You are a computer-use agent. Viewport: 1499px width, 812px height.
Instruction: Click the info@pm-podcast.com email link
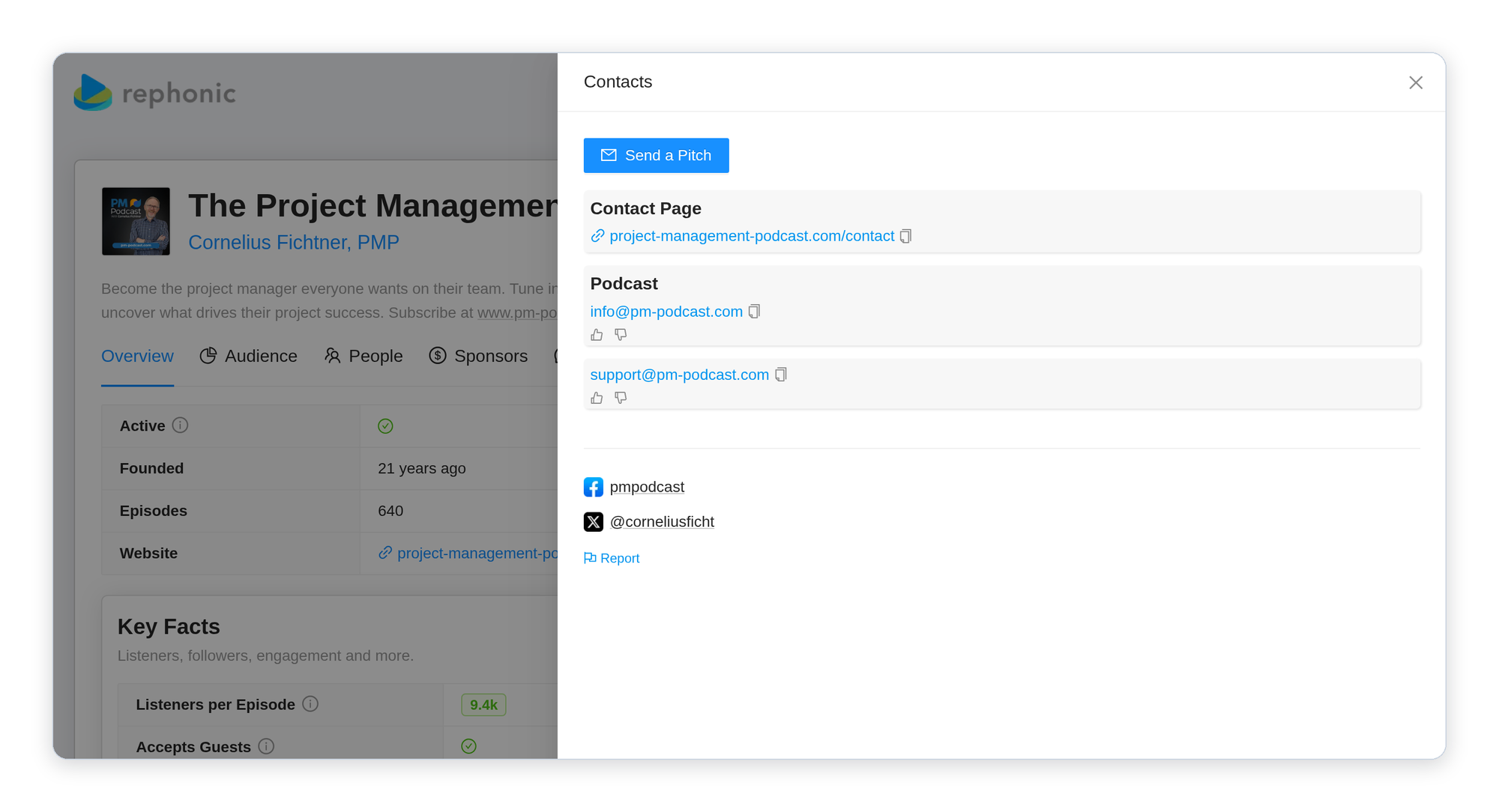pyautogui.click(x=666, y=312)
